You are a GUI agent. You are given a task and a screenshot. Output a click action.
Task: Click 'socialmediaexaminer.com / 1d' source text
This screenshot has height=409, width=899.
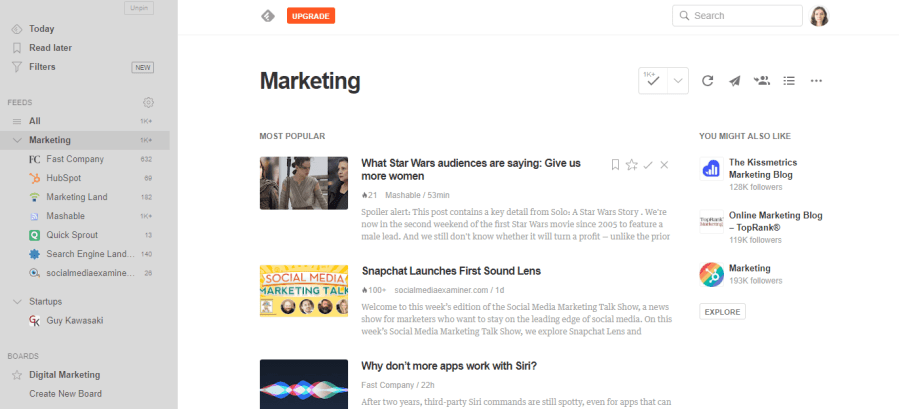(450, 290)
